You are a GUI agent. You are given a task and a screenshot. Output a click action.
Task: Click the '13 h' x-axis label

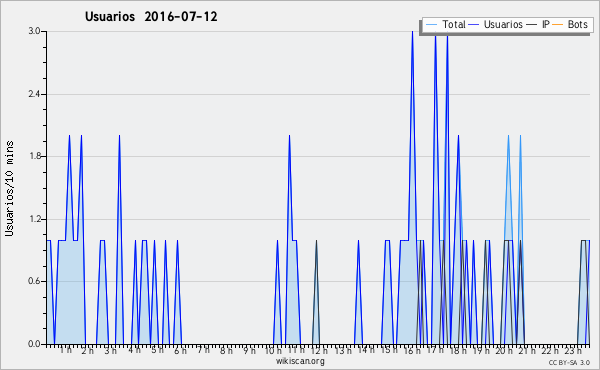(343, 351)
